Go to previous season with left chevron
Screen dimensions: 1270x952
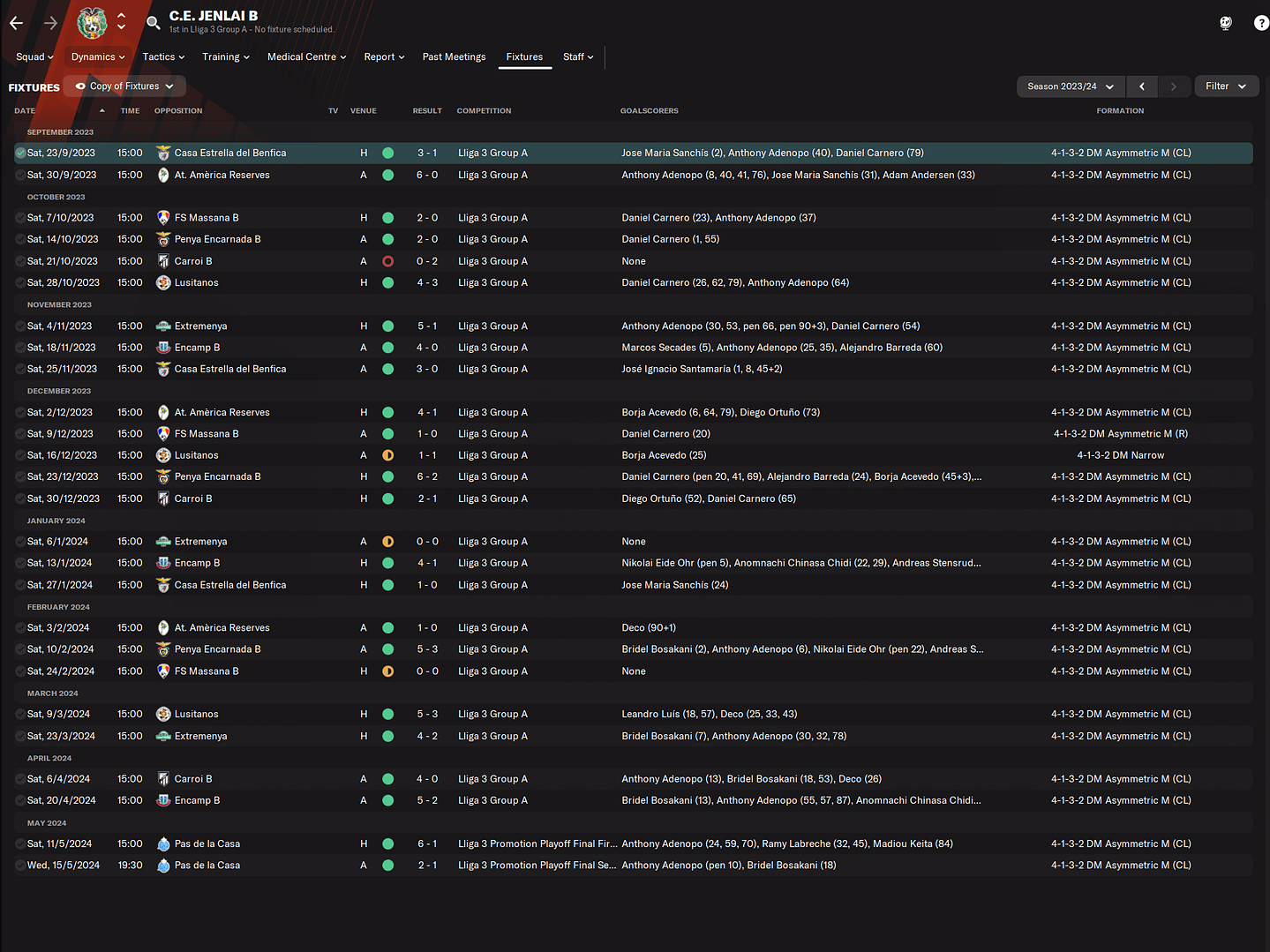coord(1142,86)
